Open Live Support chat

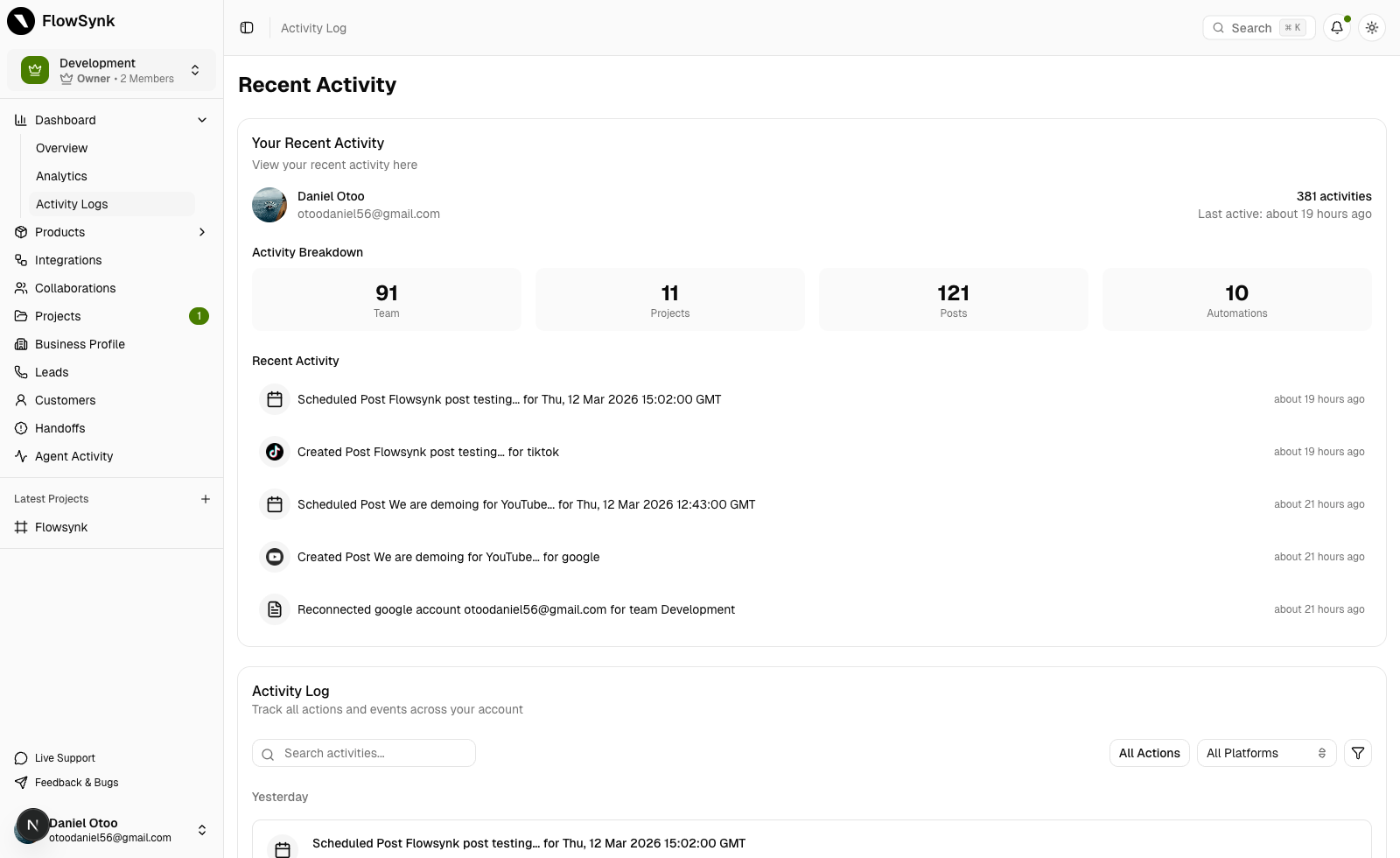(64, 757)
